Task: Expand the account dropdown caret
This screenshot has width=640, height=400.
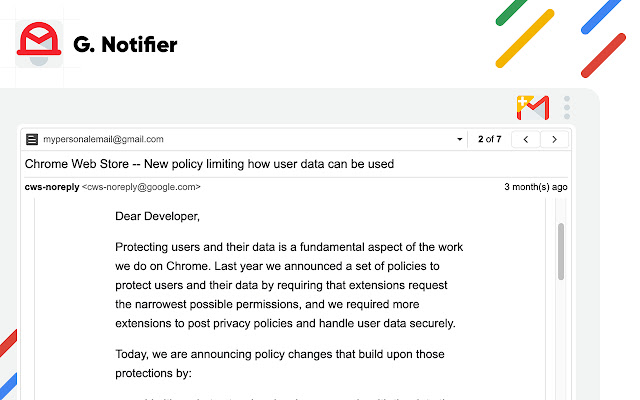Action: pyautogui.click(x=460, y=139)
